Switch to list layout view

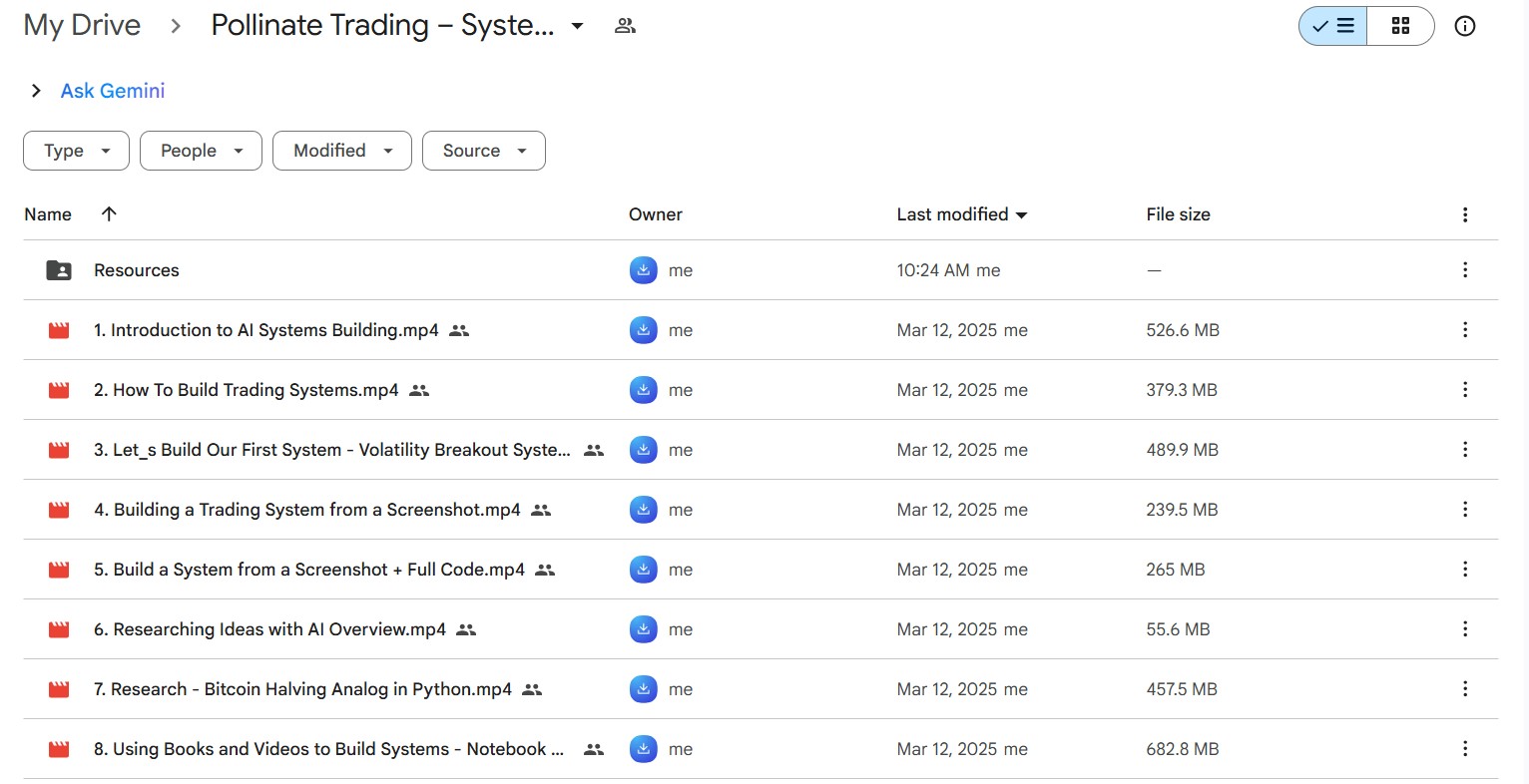coord(1332,26)
